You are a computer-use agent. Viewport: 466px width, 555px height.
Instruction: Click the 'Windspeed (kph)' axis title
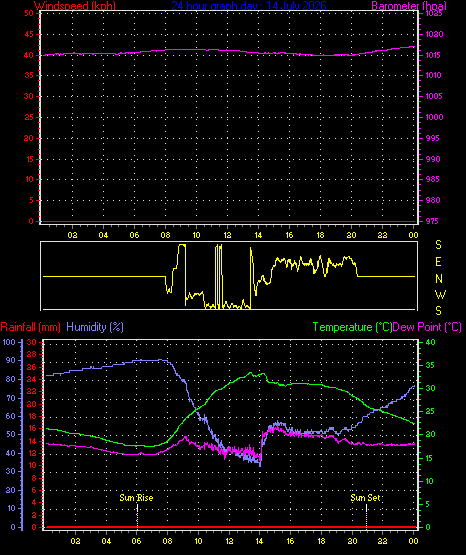click(75, 5)
